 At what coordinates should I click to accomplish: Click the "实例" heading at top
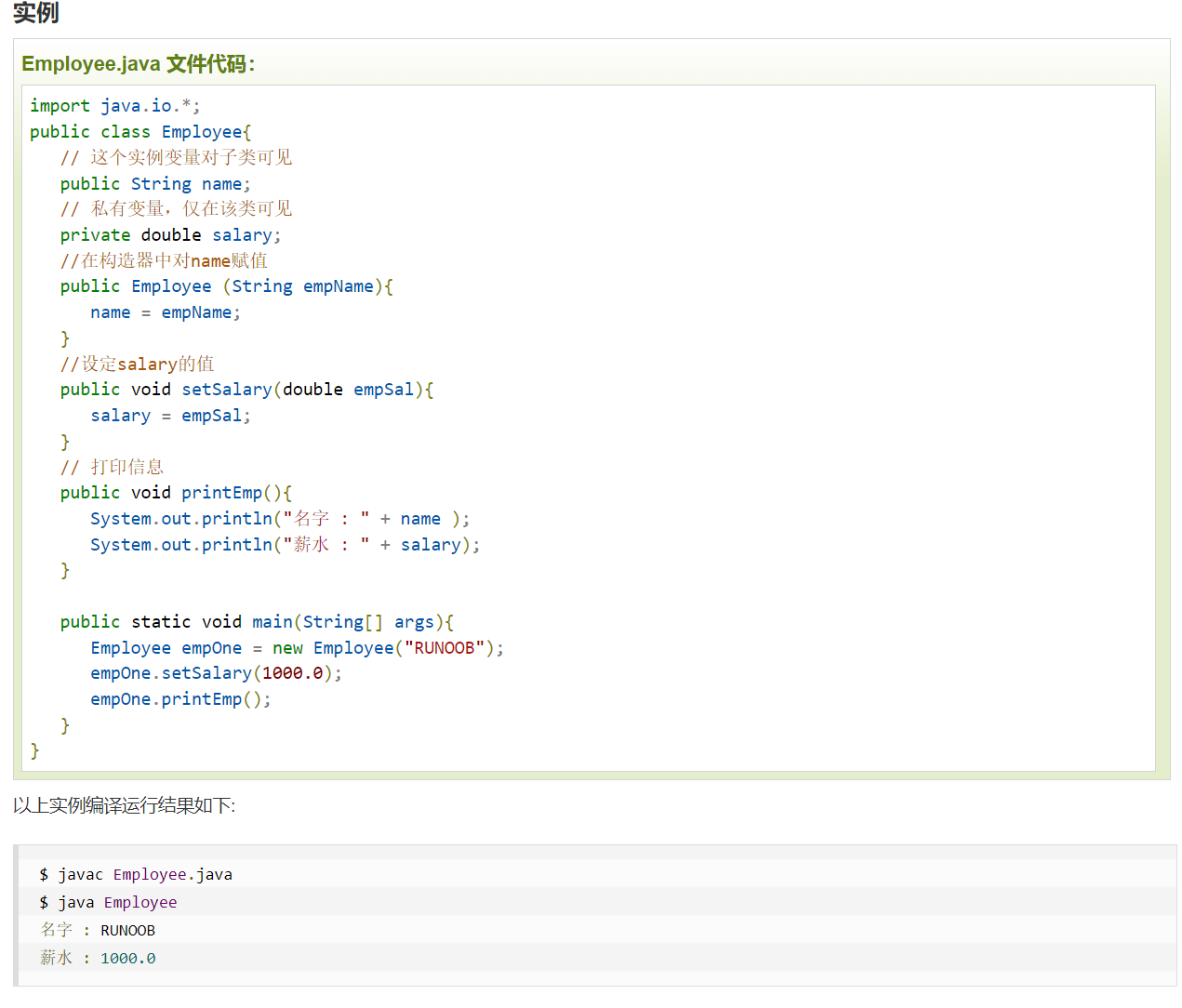point(36,13)
